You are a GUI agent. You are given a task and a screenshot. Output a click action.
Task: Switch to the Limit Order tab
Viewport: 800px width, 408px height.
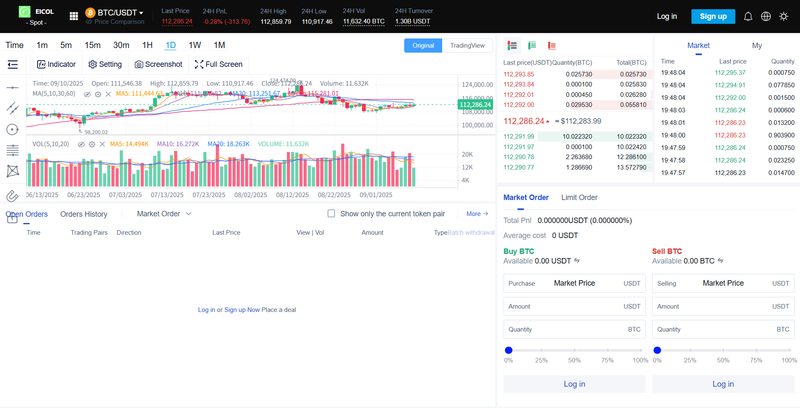point(579,197)
